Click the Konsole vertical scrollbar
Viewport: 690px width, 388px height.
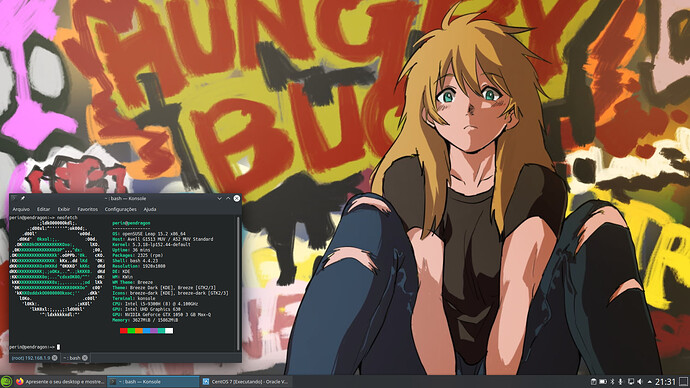click(239, 283)
